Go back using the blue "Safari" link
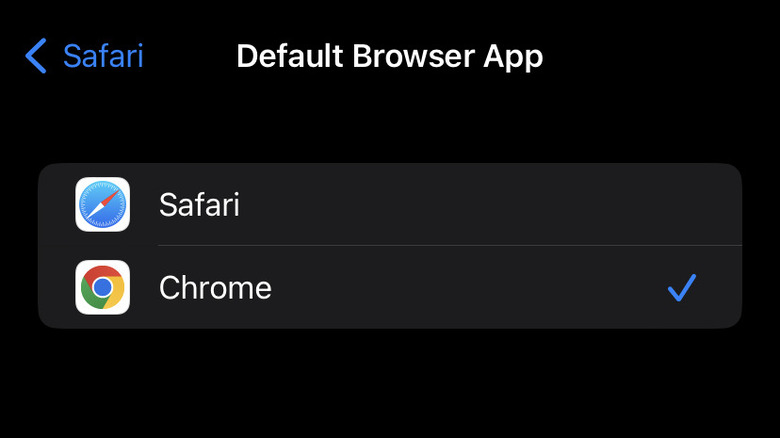This screenshot has width=780, height=438. (x=103, y=56)
